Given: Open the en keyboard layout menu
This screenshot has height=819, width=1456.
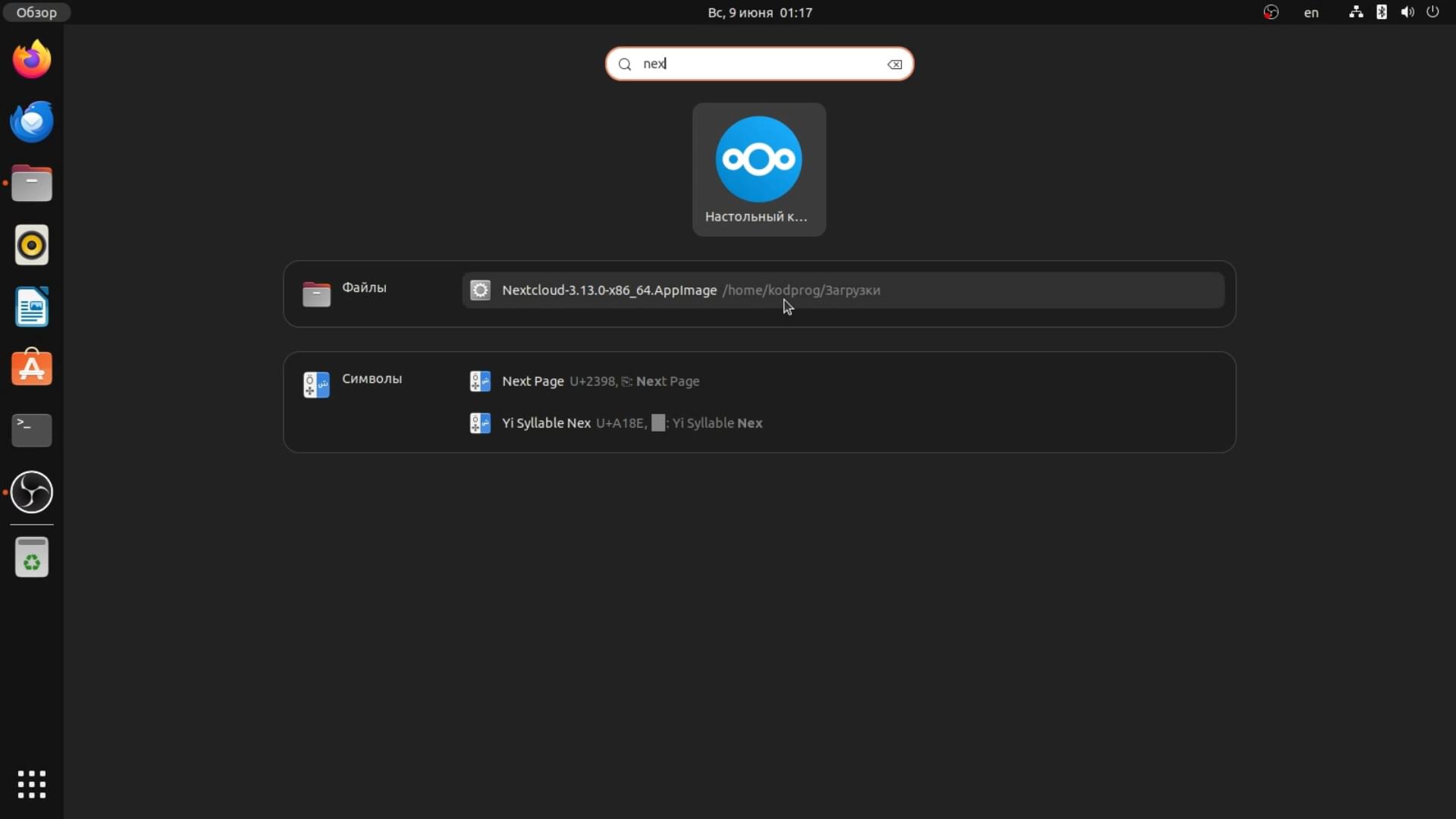Looking at the screenshot, I should (x=1311, y=12).
